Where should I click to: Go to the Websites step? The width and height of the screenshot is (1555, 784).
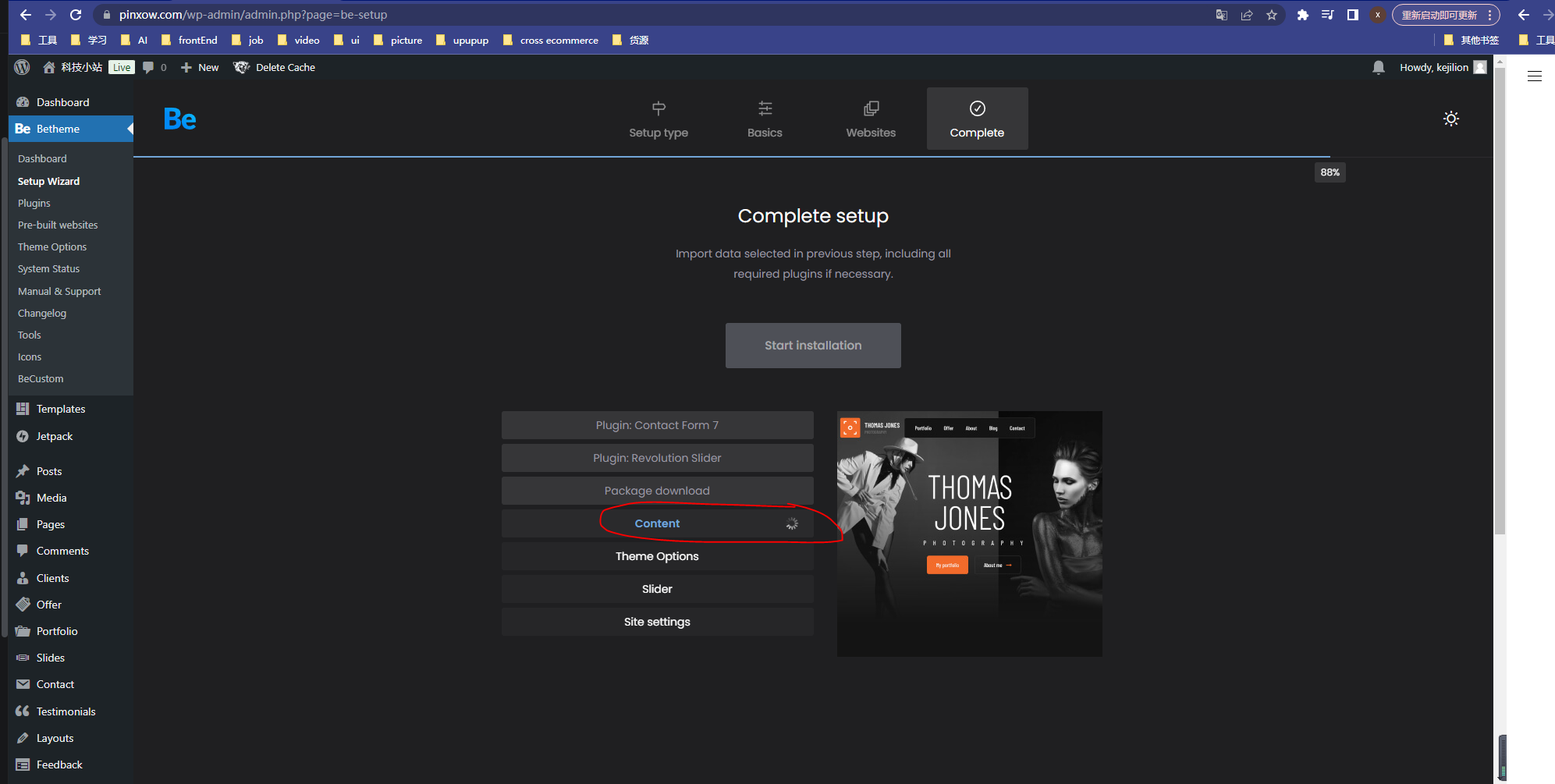coord(871,119)
